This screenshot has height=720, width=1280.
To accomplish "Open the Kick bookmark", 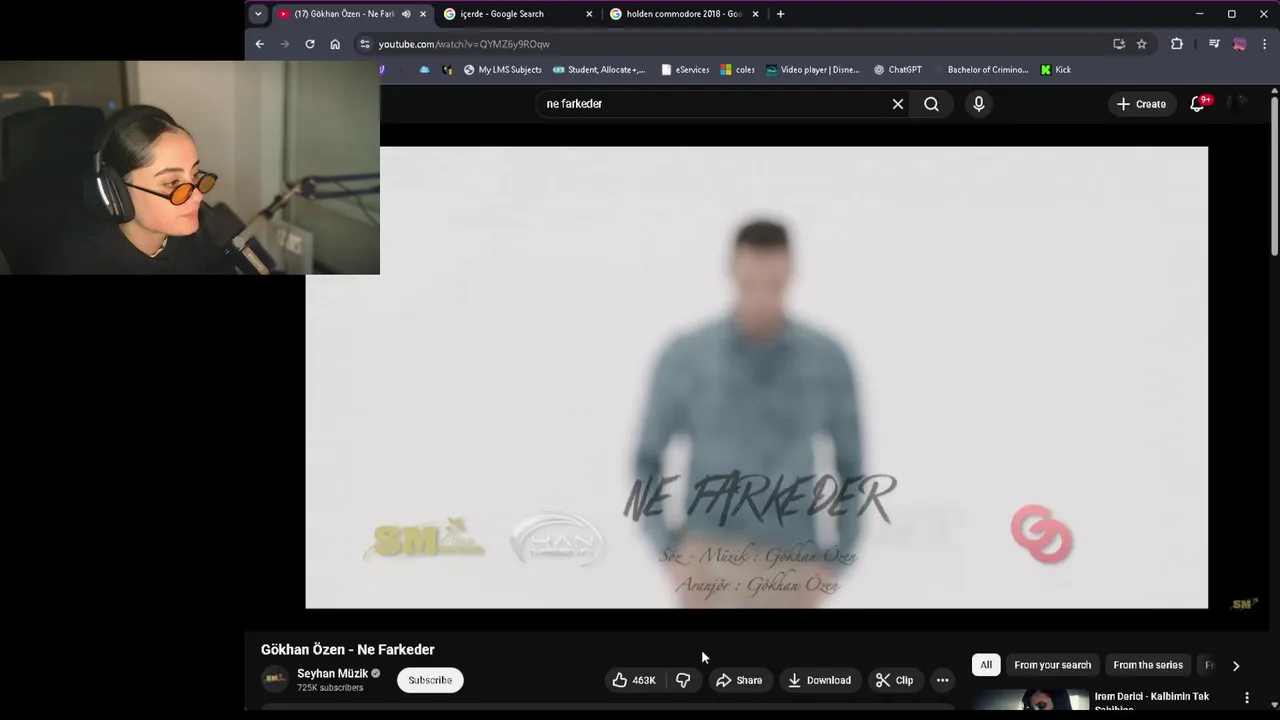I will click(x=1056, y=70).
